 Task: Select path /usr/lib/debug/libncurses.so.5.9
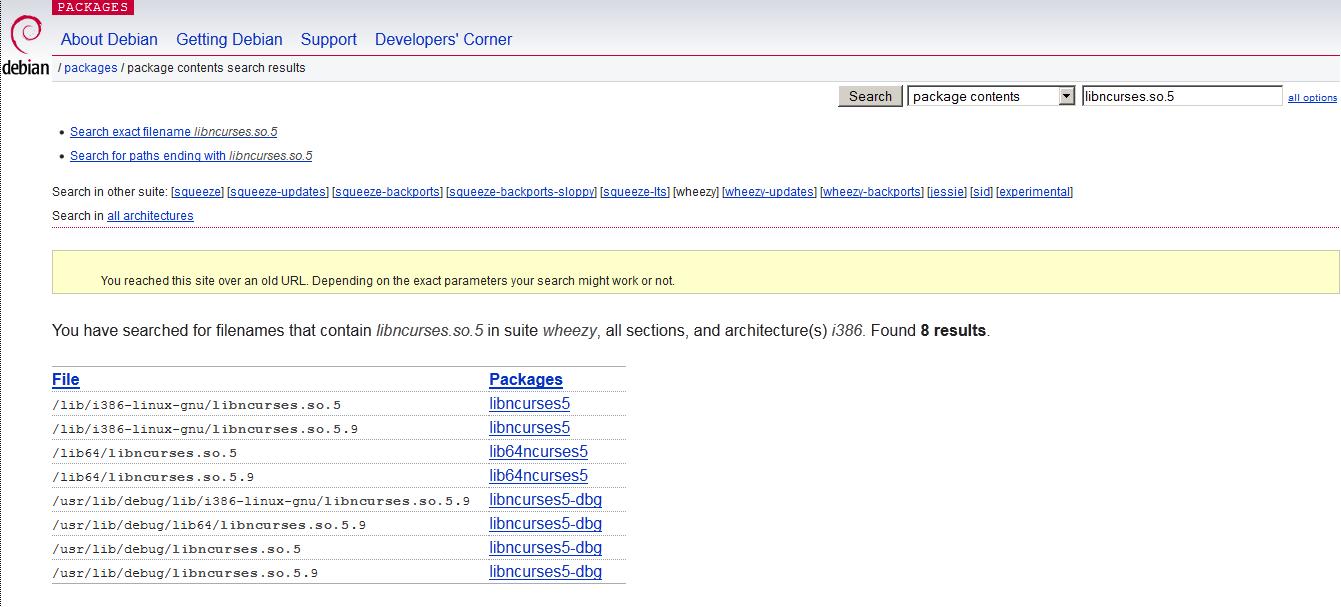click(x=185, y=573)
